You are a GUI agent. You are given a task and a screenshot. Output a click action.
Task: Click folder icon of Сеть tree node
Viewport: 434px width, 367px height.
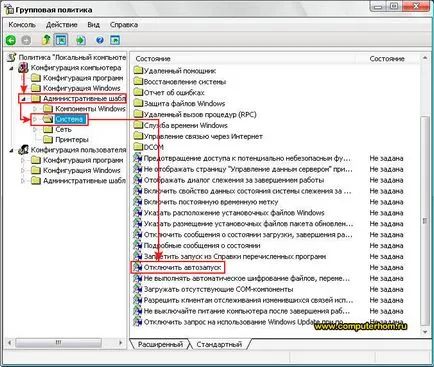48,129
